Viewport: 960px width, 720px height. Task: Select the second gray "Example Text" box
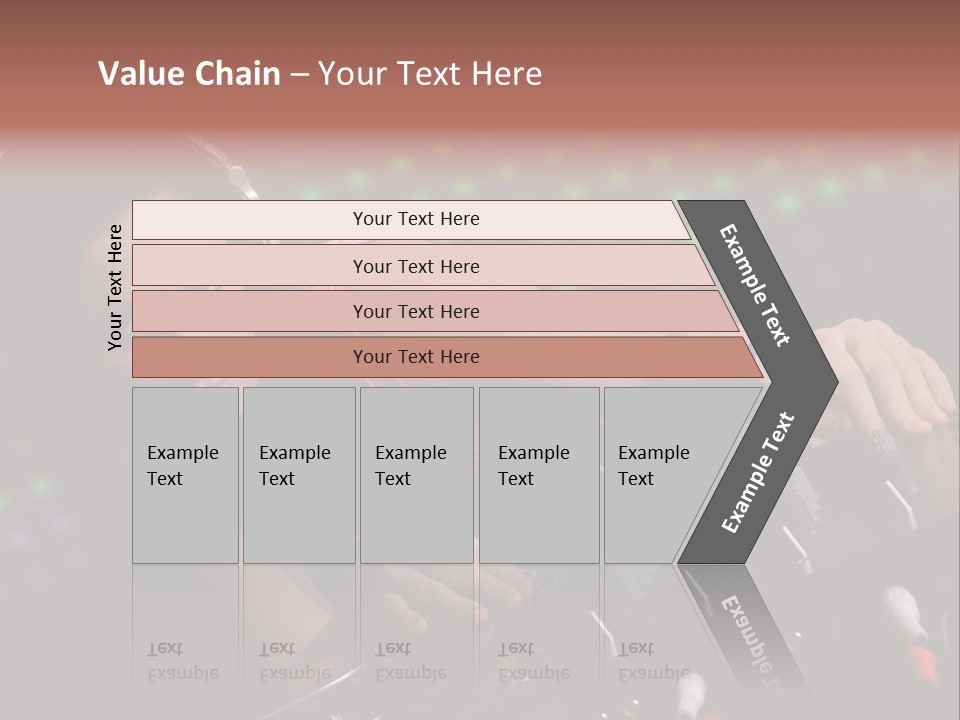click(x=298, y=474)
